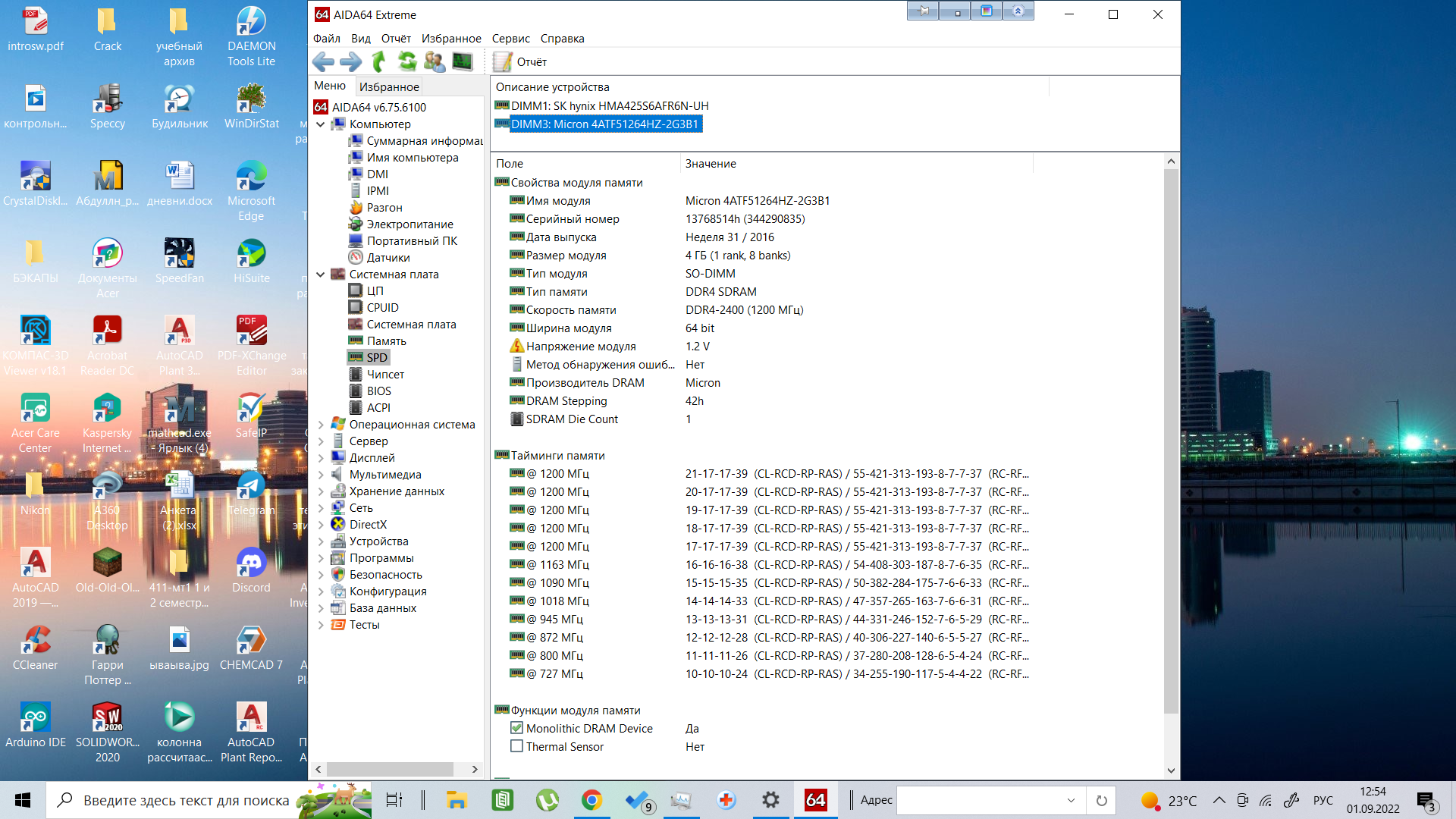Viewport: 1456px width, 819px height.
Task: Go forward with the blue right arrow
Action: 351,61
